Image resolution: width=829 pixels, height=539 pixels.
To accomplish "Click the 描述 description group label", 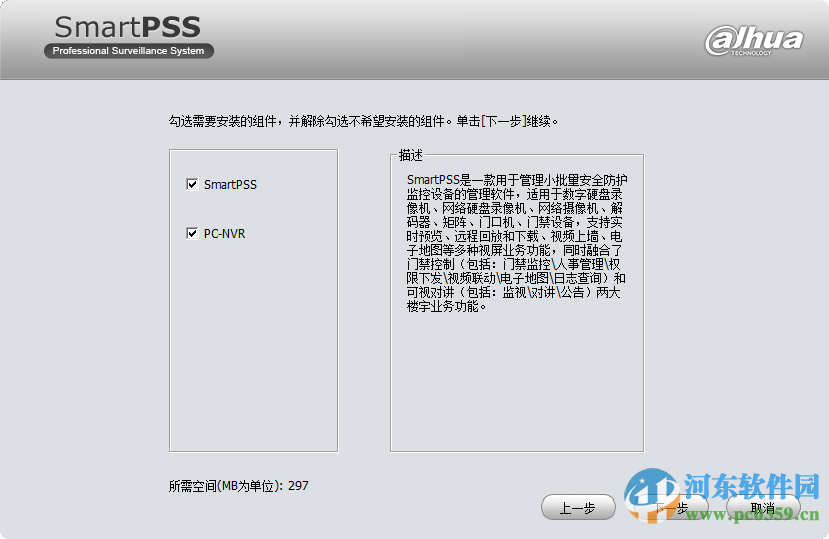I will 411,155.
